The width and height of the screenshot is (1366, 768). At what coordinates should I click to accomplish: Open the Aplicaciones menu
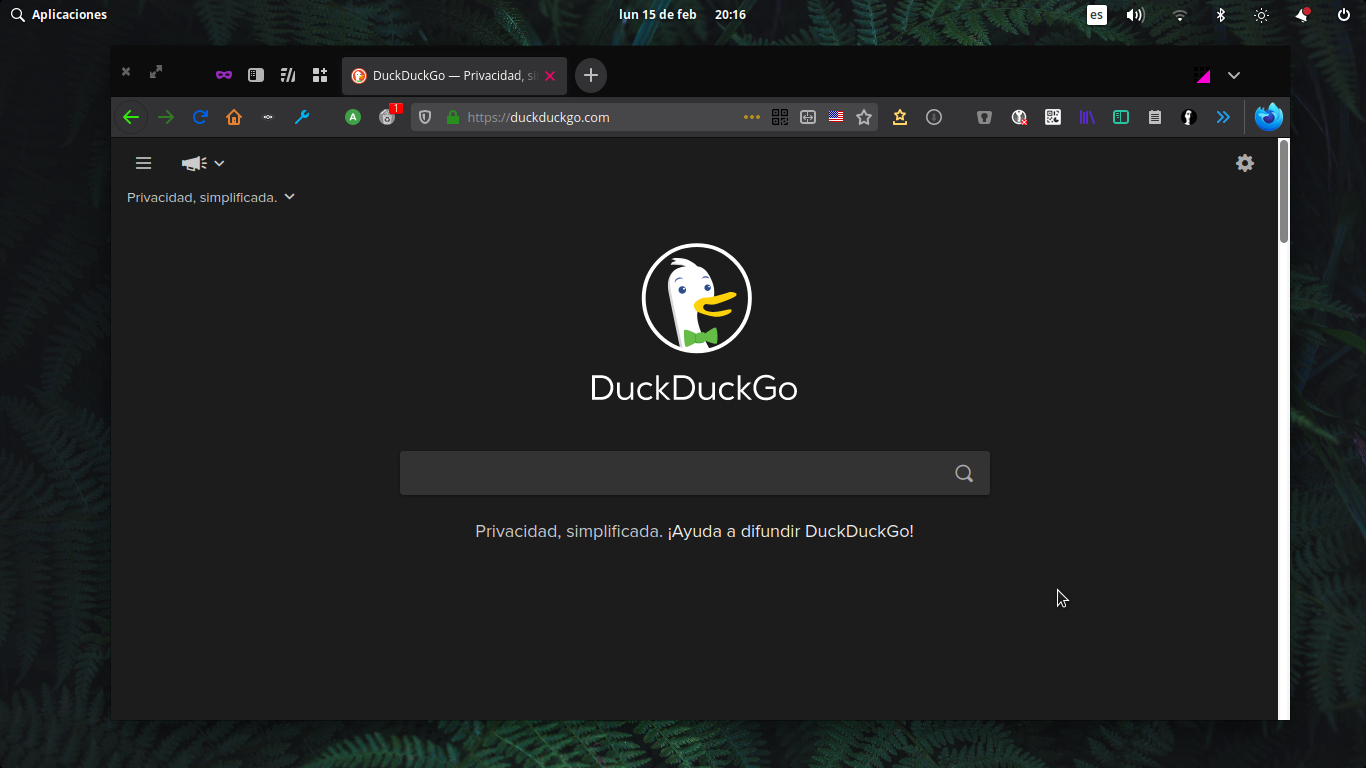[59, 15]
